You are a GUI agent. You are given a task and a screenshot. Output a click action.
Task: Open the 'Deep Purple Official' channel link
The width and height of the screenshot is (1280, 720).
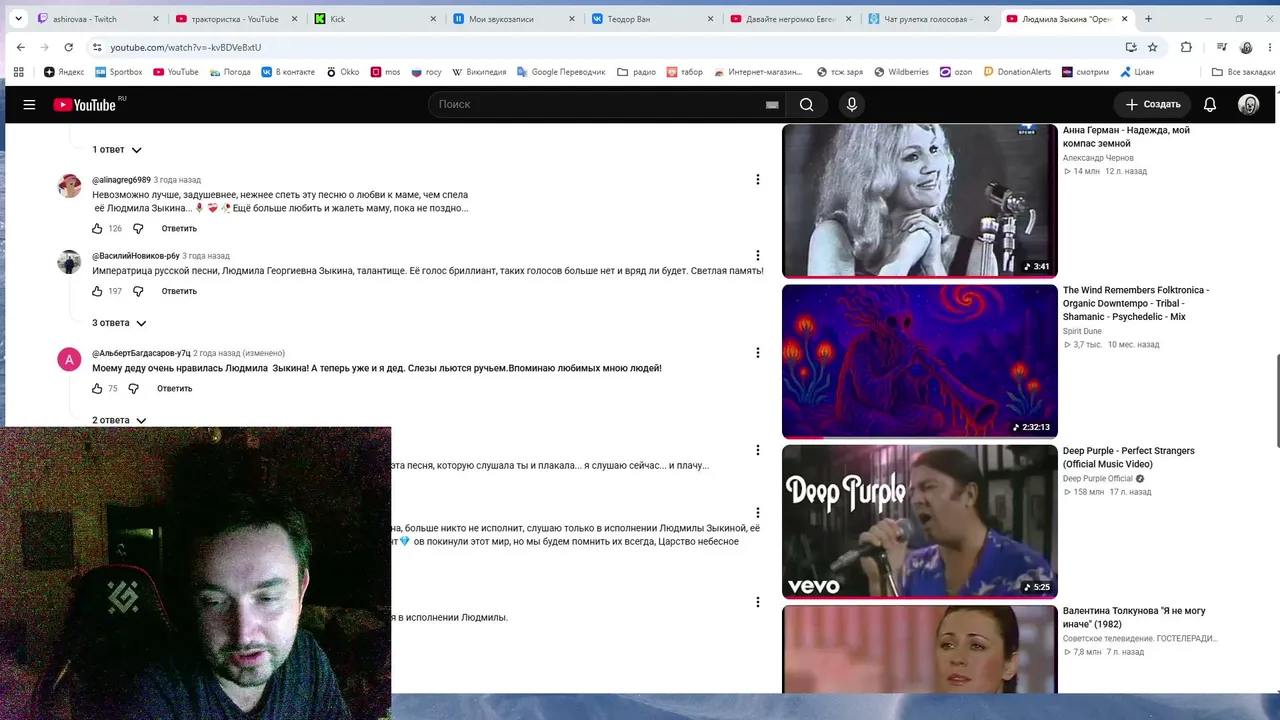(1098, 479)
